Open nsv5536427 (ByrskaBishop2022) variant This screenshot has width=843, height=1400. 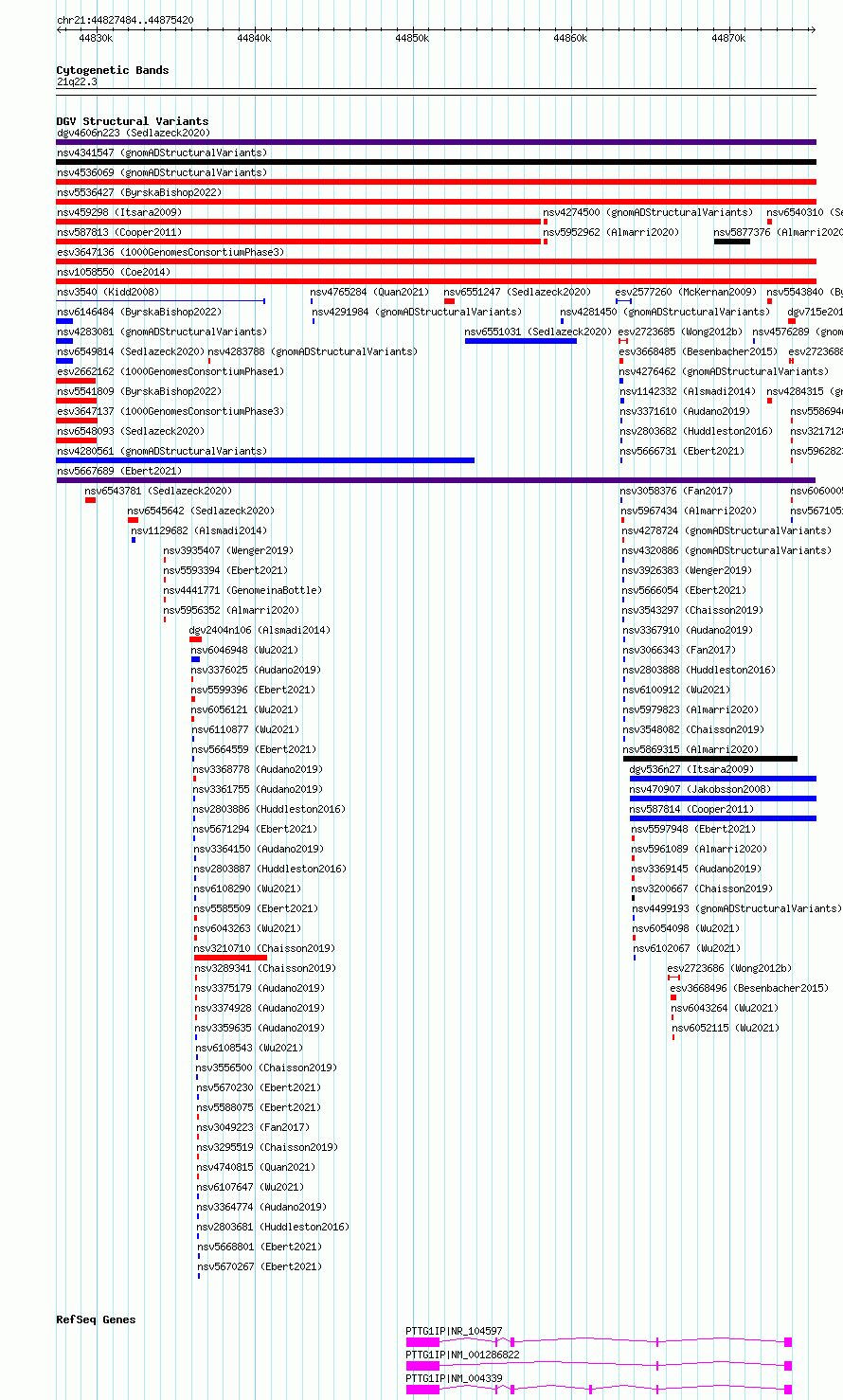point(139,192)
